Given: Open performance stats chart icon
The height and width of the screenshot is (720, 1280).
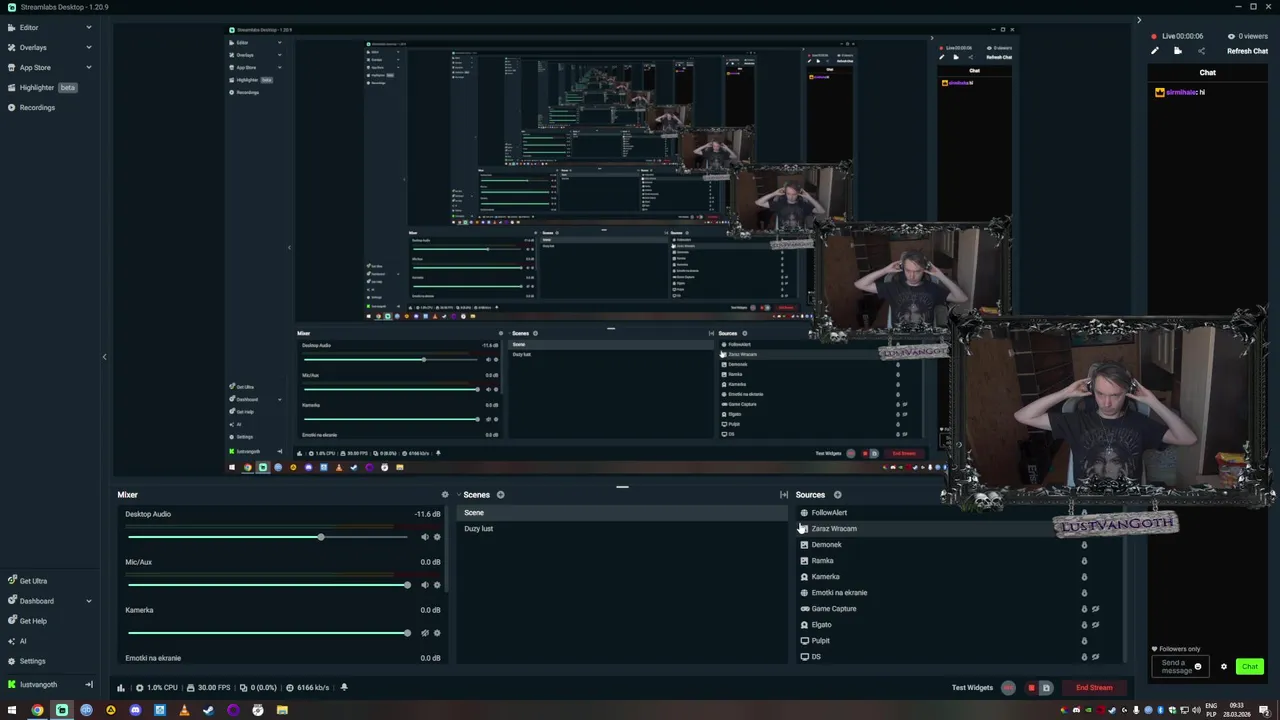Looking at the screenshot, I should (121, 688).
